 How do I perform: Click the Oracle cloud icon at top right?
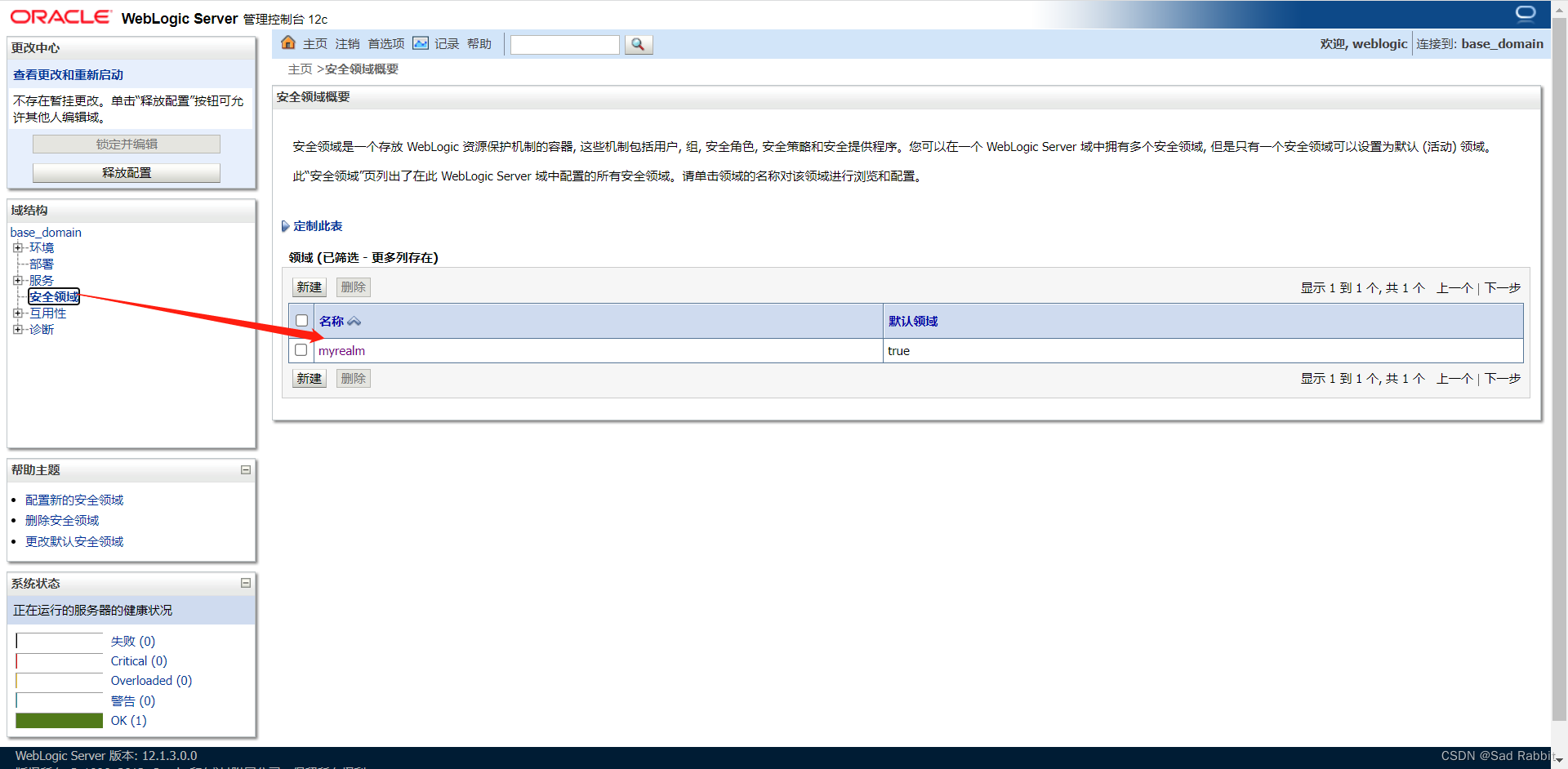(x=1526, y=13)
